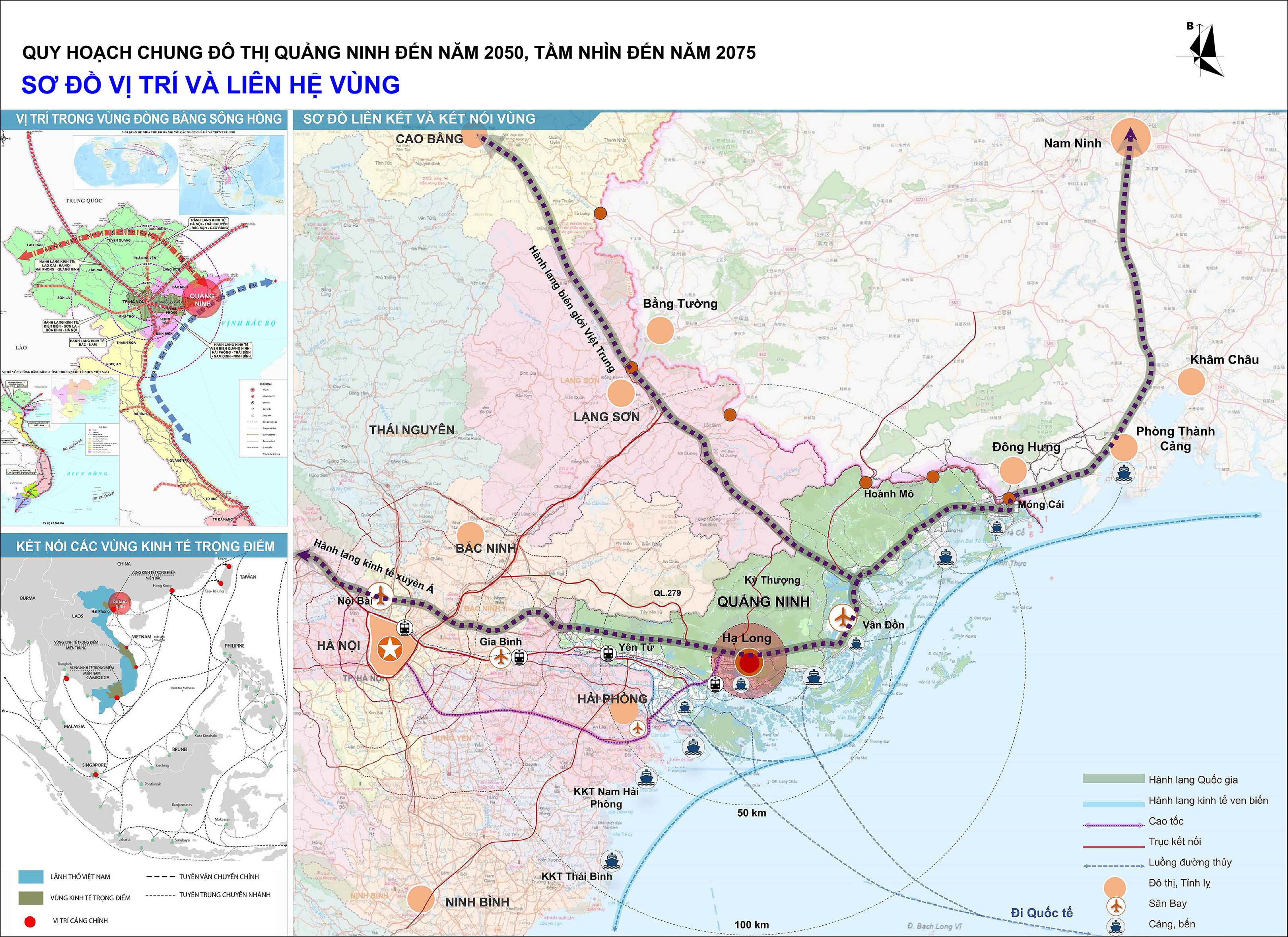The image size is (1288, 937).
Task: Click the Trục kết nối red line legend sample
Action: tap(1114, 846)
